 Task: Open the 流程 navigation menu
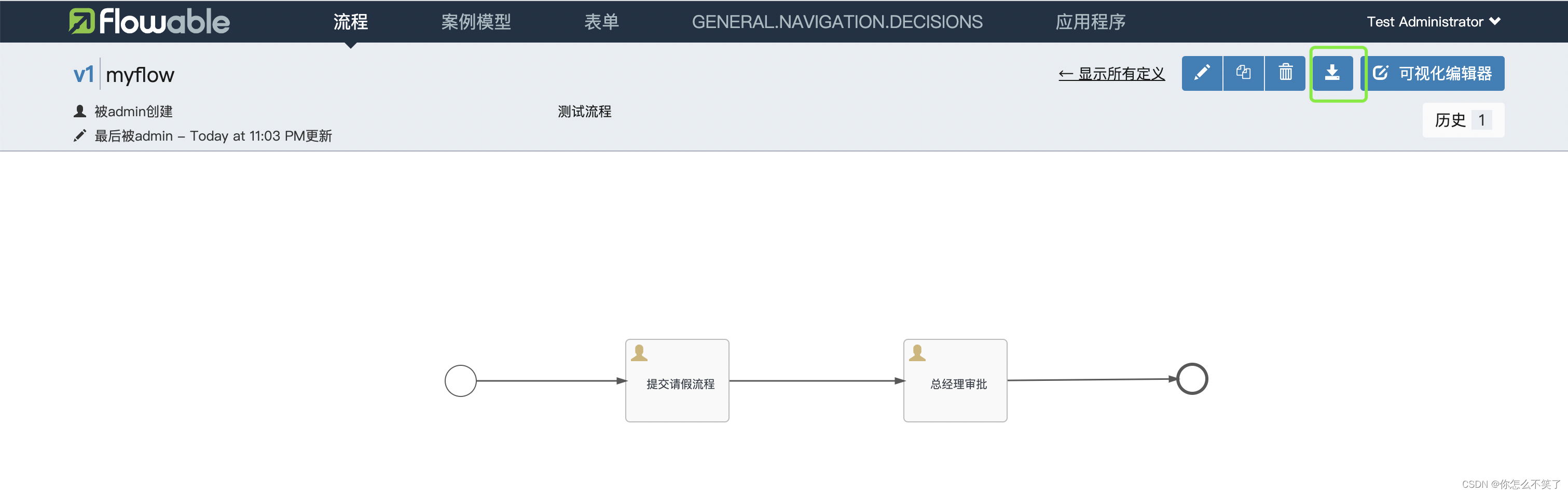click(351, 21)
